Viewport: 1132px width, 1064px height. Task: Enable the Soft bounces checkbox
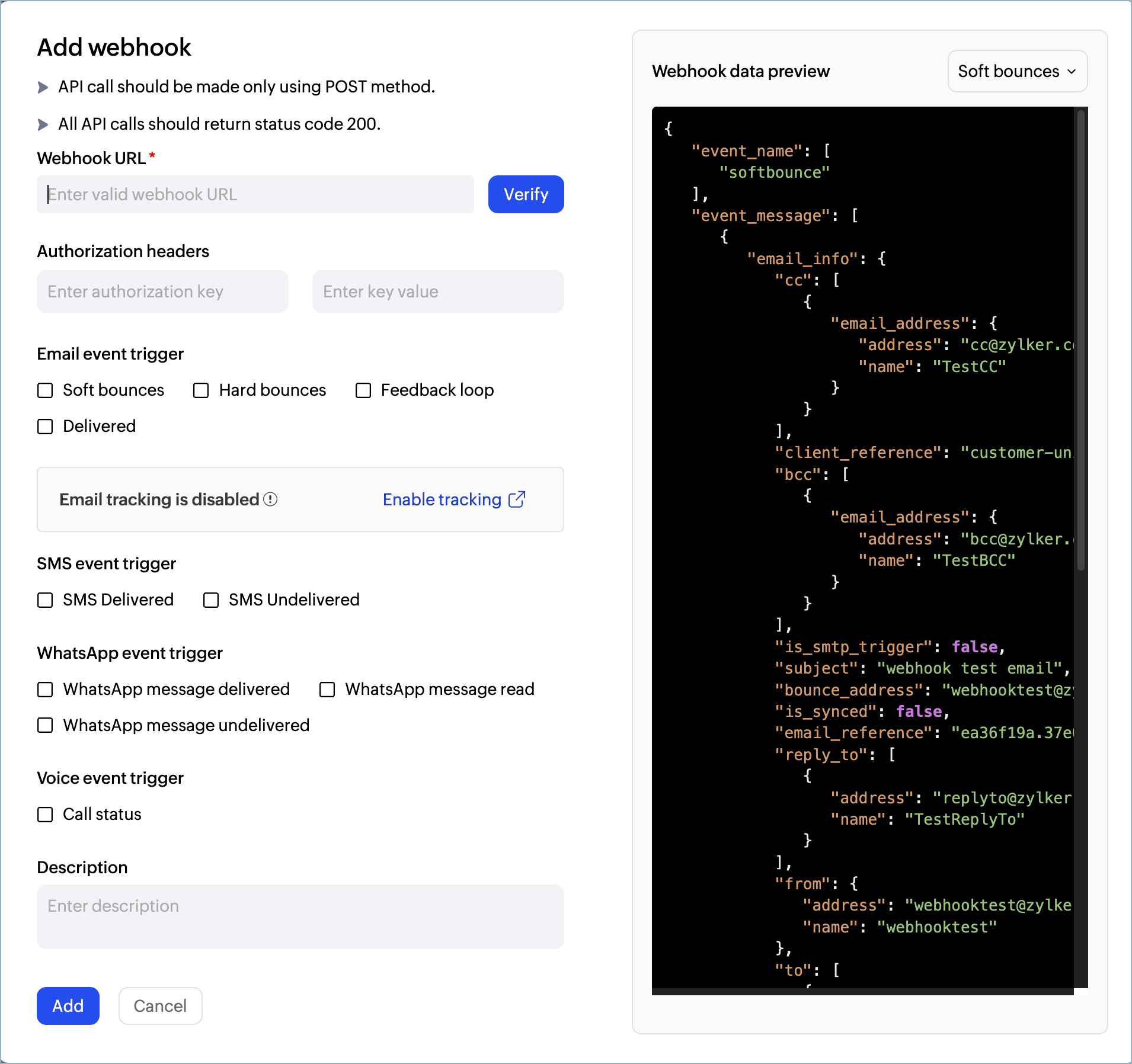[45, 390]
